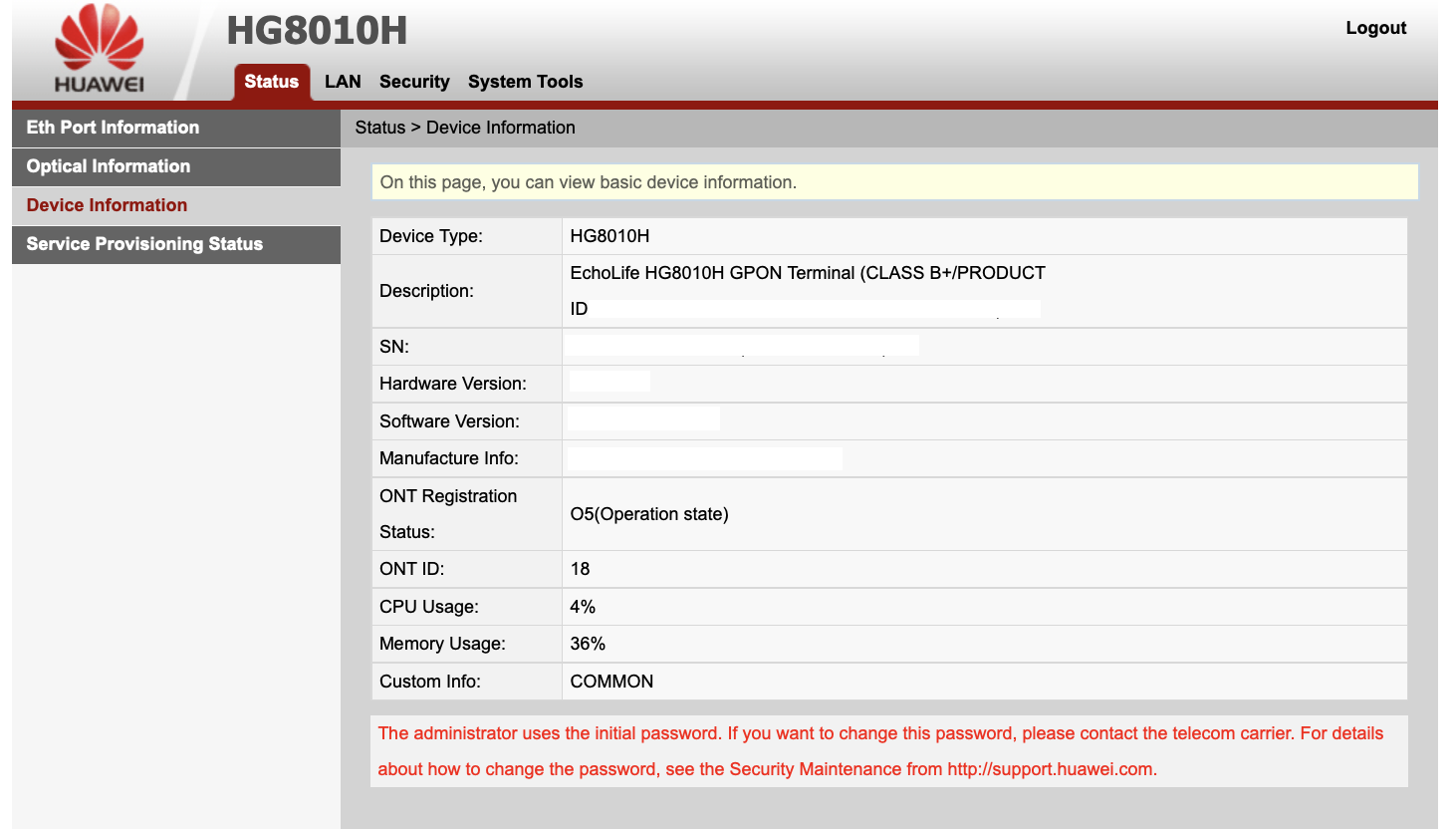This screenshot has height=829, width=1456.
Task: Click the 'Custom Info:' label
Action: pyautogui.click(x=430, y=682)
